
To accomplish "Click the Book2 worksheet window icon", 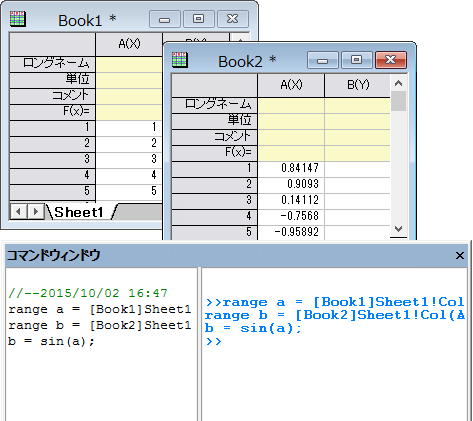I will (180, 60).
